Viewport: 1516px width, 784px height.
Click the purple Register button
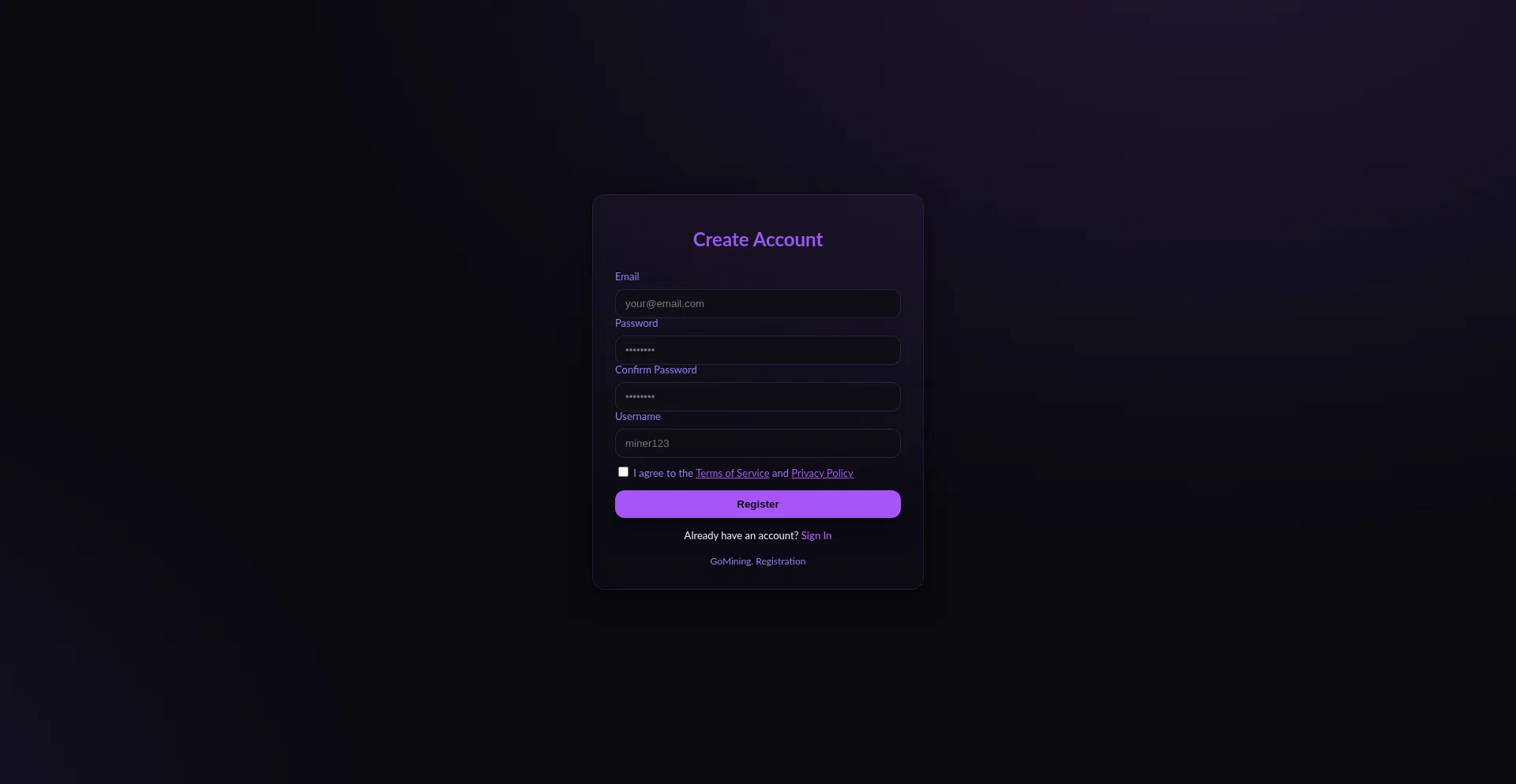click(x=757, y=504)
